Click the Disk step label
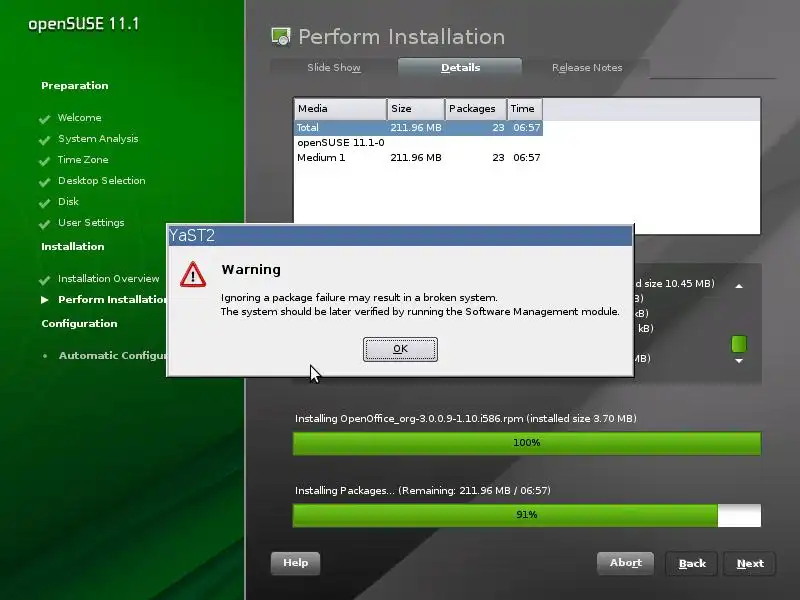Viewport: 800px width, 600px height. point(68,202)
